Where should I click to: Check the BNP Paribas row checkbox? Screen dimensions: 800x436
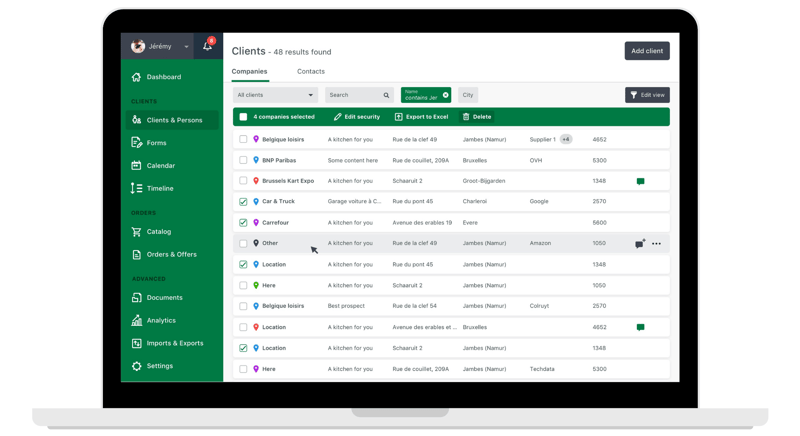pyautogui.click(x=243, y=160)
